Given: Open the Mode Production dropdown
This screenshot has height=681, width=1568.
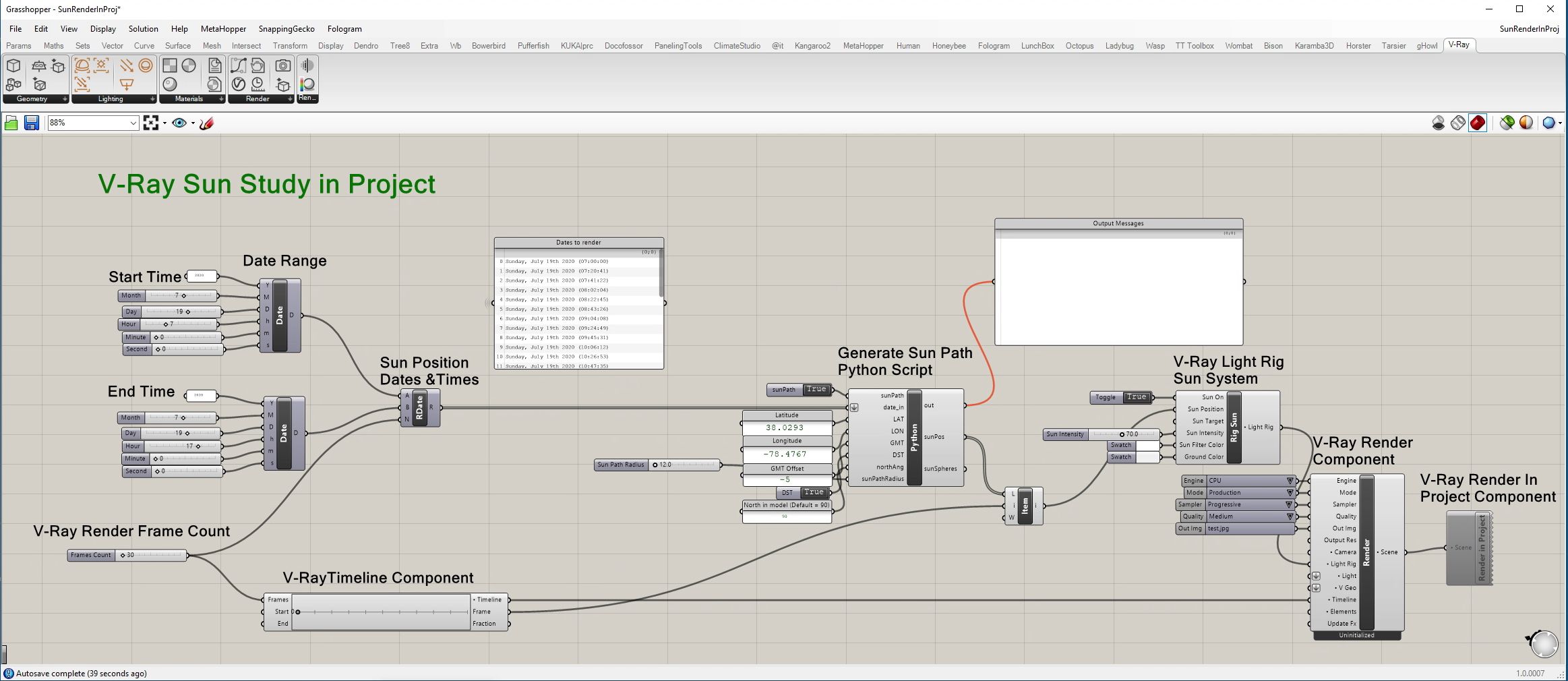Looking at the screenshot, I should coord(1240,493).
